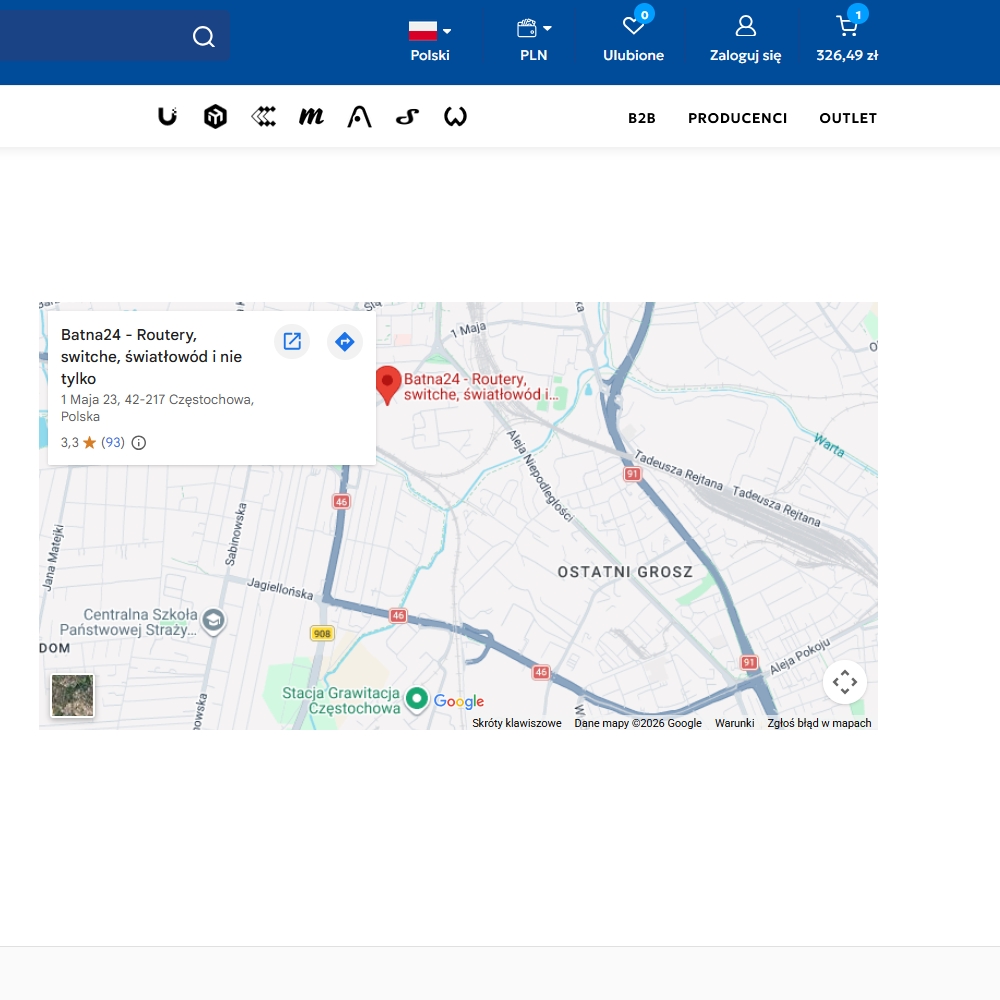The image size is (1000, 1000).
Task: Select the letter A brand logo
Action: click(359, 117)
